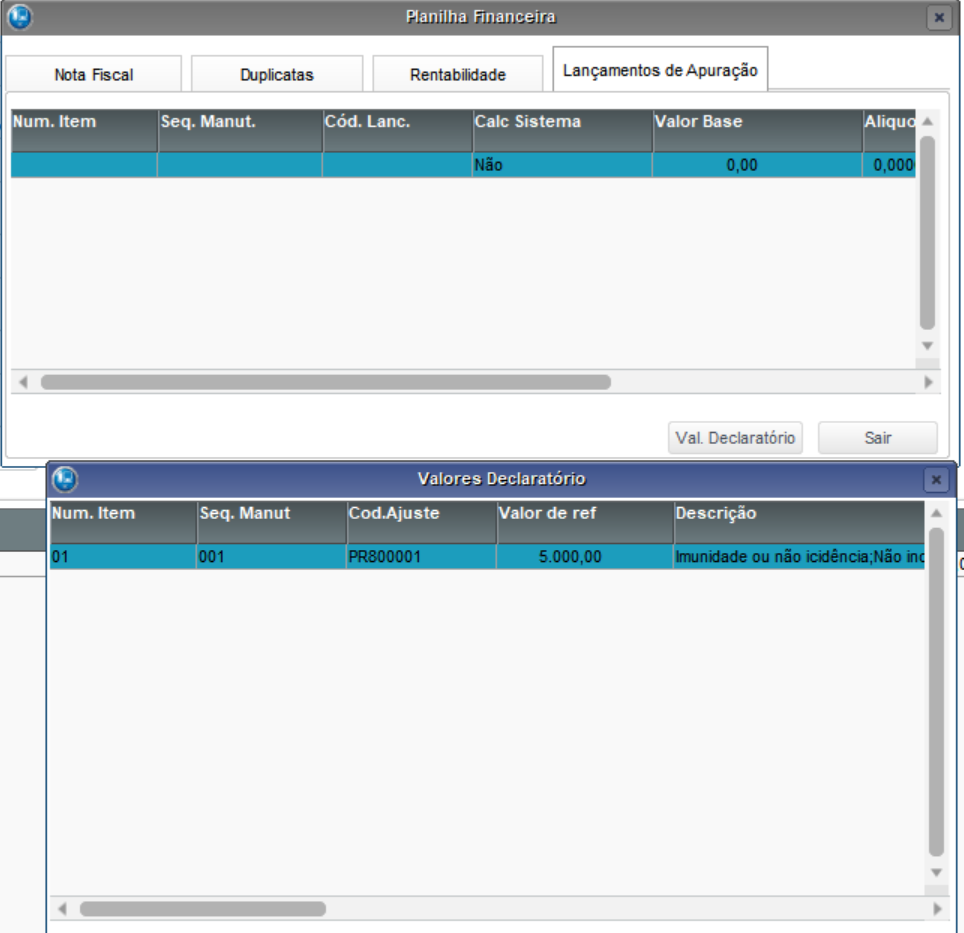964x933 pixels.
Task: Select the adjustment code PR800001
Action: 421,557
